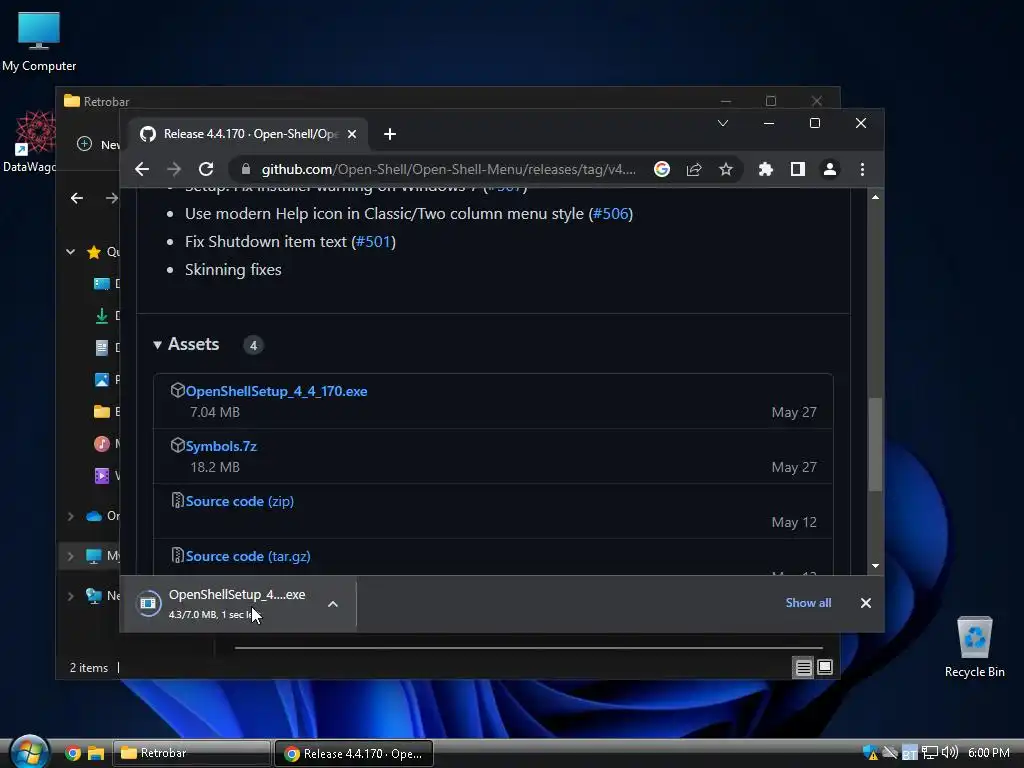Image resolution: width=1024 pixels, height=768 pixels.
Task: Download OpenShellSetup_4_4_170.exe
Action: [276, 391]
